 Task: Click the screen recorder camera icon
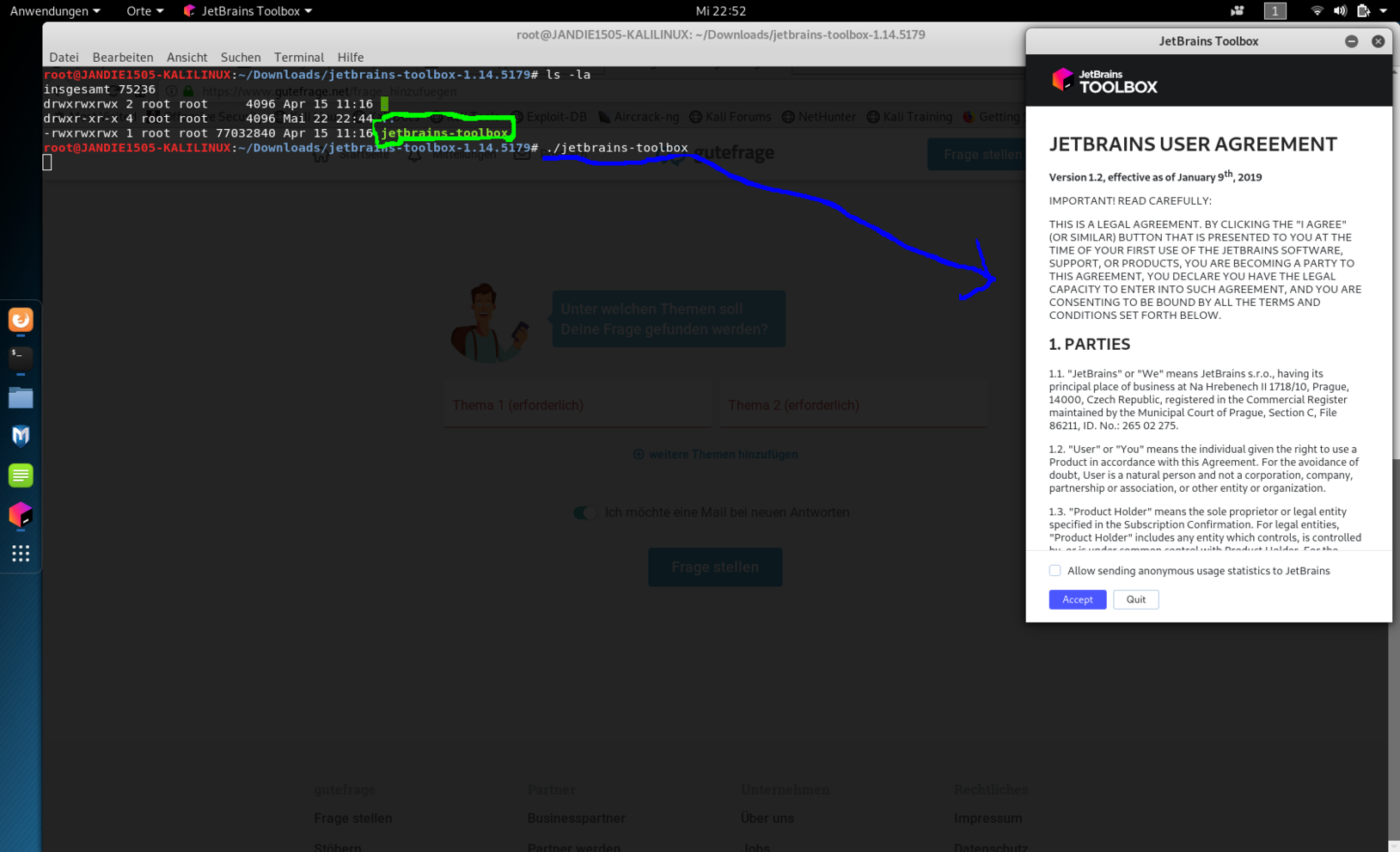point(1237,11)
